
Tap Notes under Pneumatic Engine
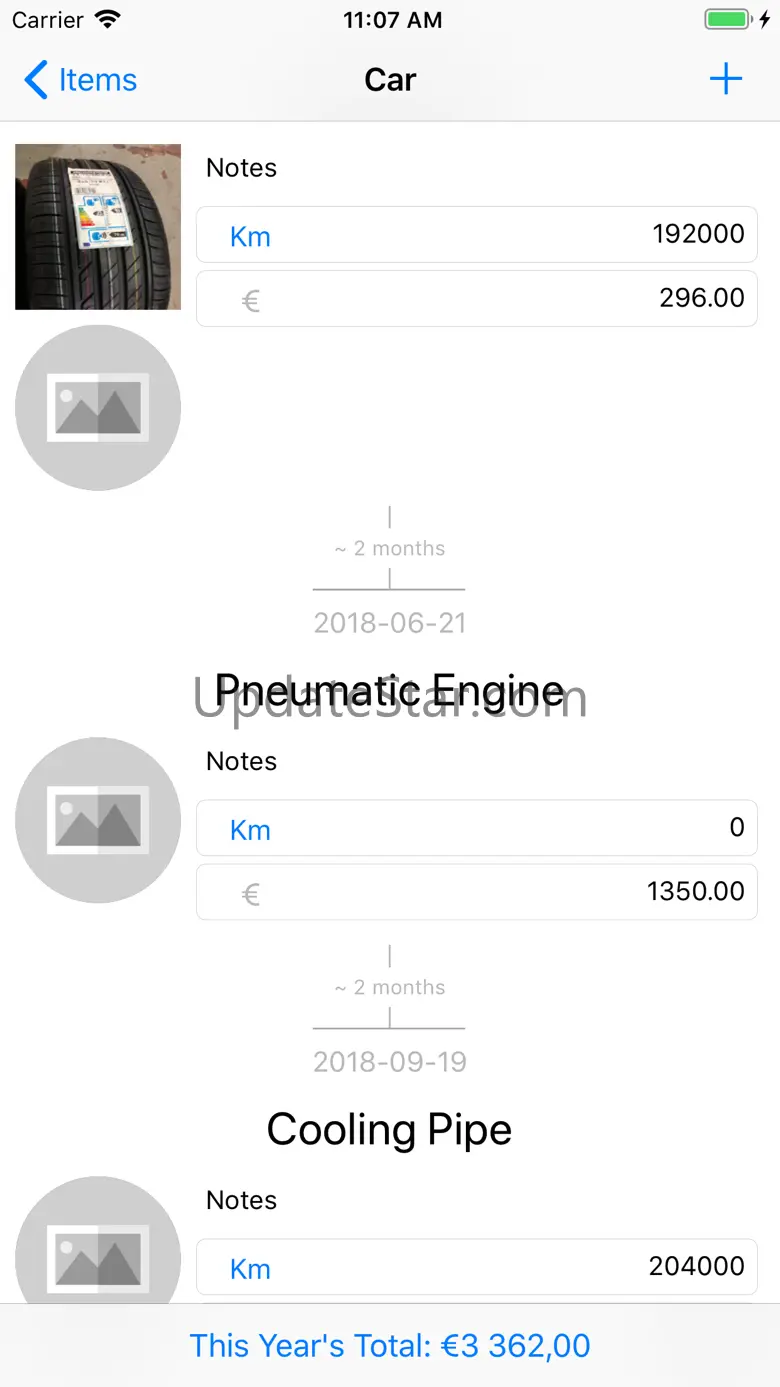coord(241,762)
